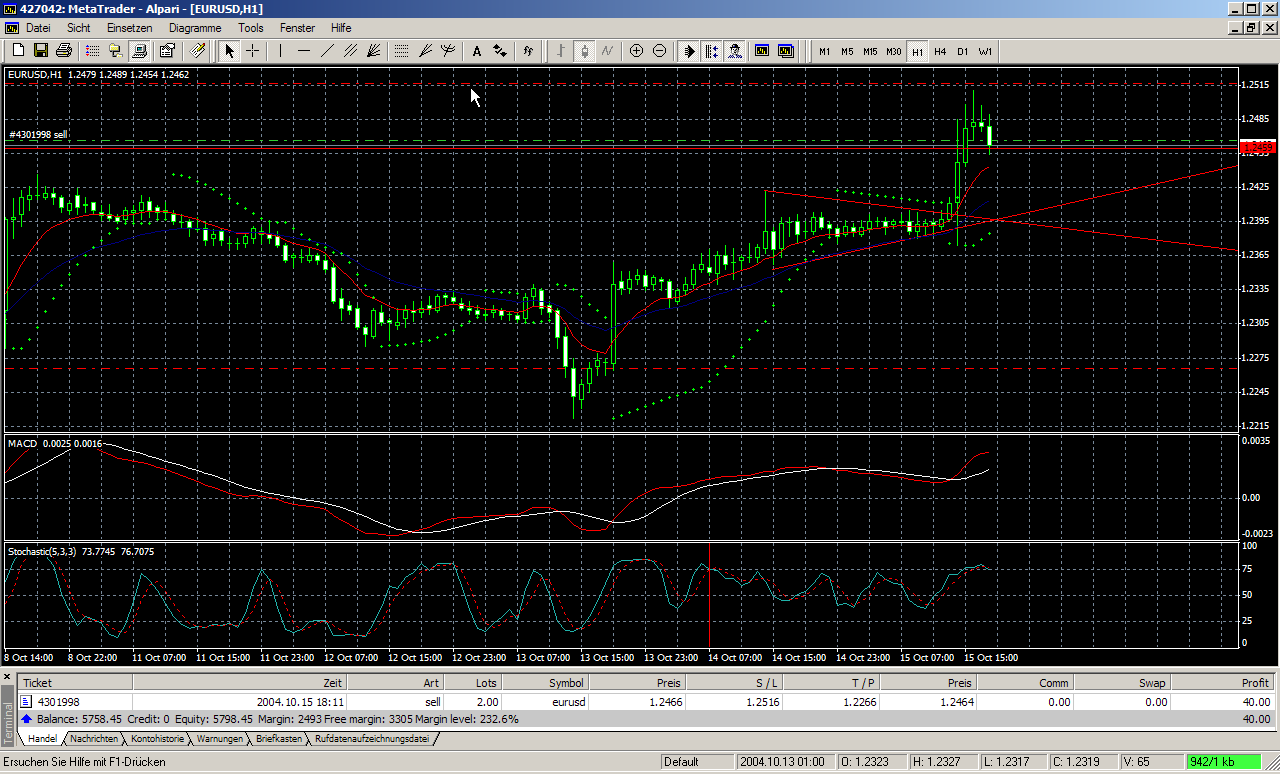Screen dimensions: 1280x774
Task: Switch to M15 timeframe
Action: coord(870,51)
